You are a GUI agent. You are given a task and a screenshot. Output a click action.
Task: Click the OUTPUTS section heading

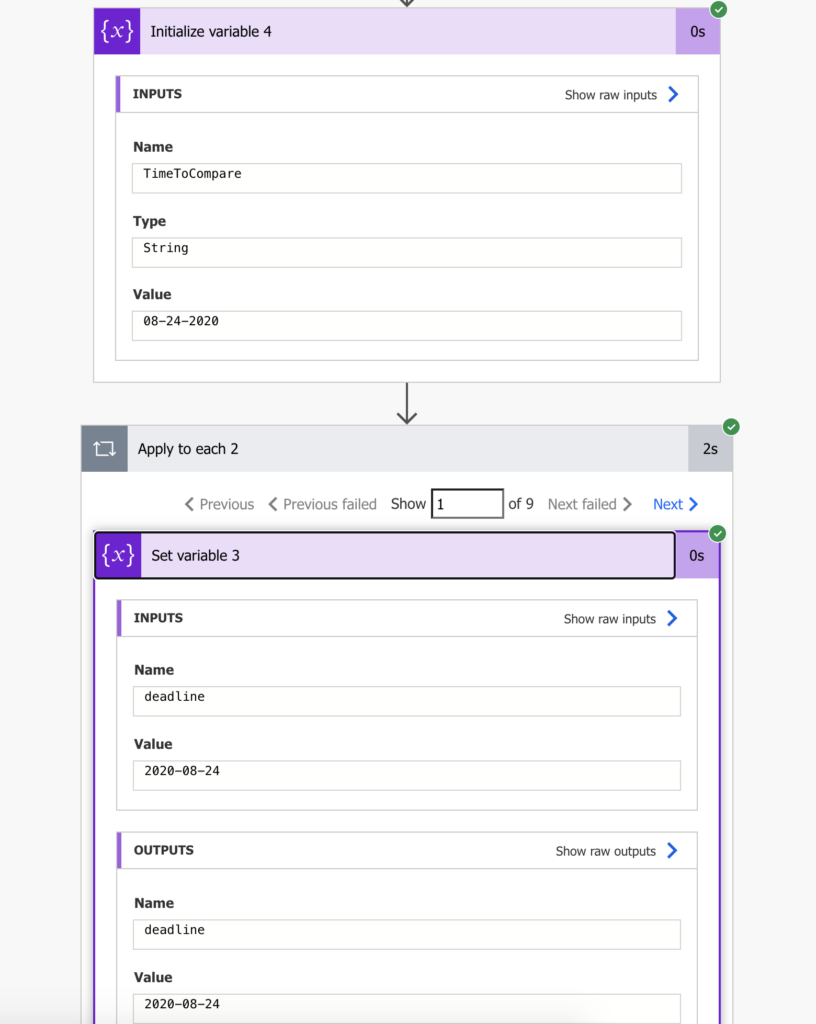point(164,850)
